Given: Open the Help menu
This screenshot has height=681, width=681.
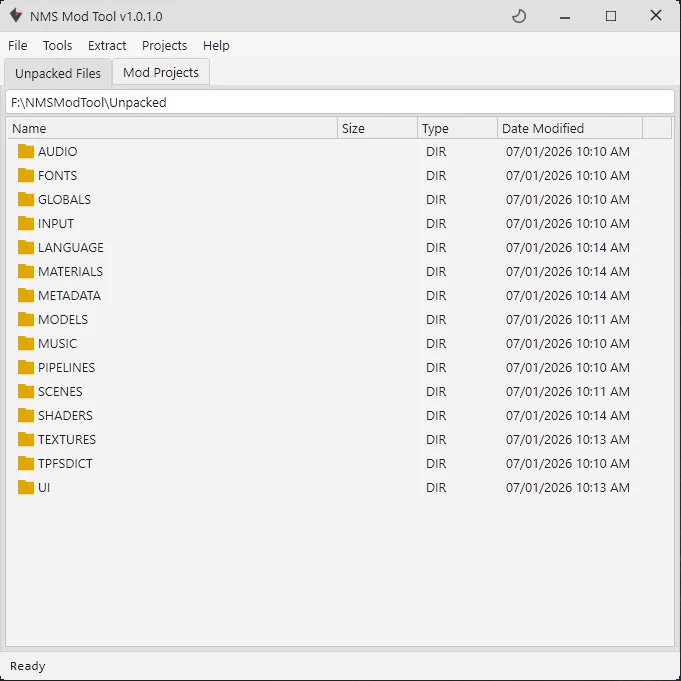Looking at the screenshot, I should click(216, 45).
